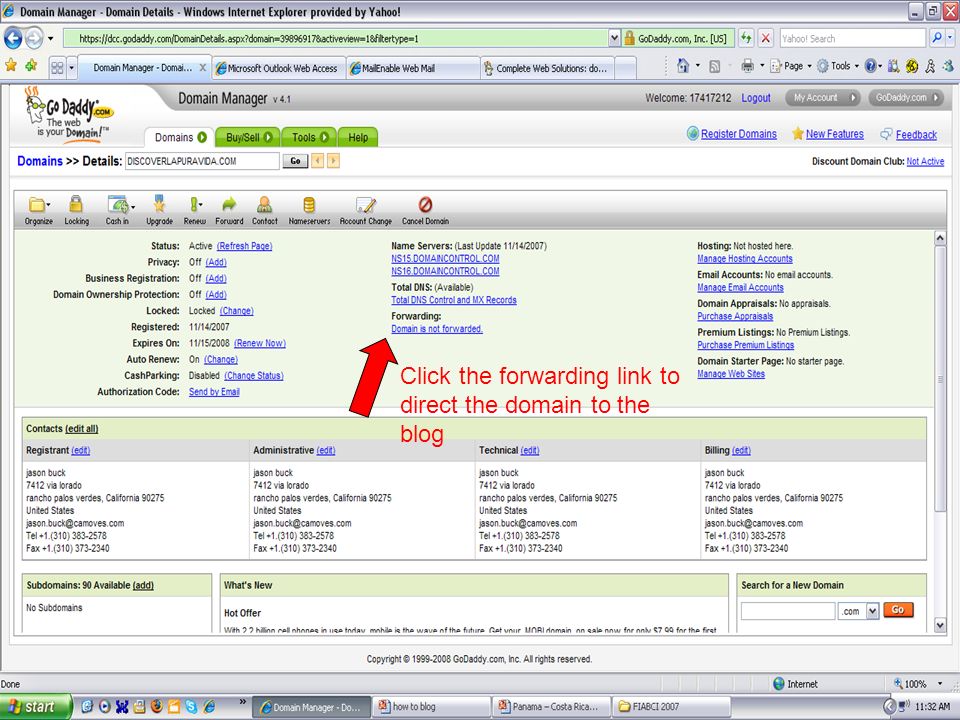The image size is (960, 720).
Task: Click the Add to Favorites icon
Action: (x=31, y=66)
